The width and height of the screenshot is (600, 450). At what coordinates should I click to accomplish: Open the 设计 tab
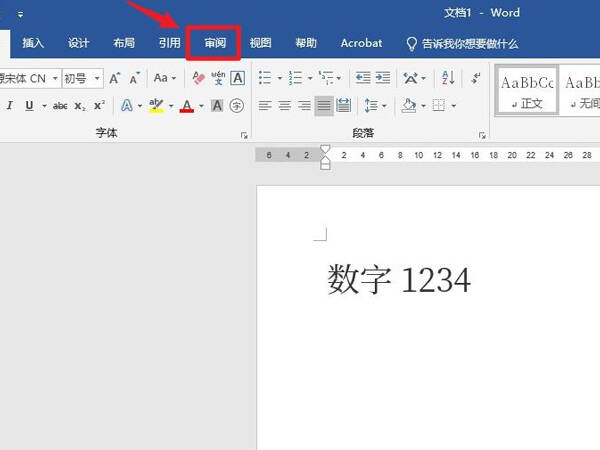click(x=78, y=43)
